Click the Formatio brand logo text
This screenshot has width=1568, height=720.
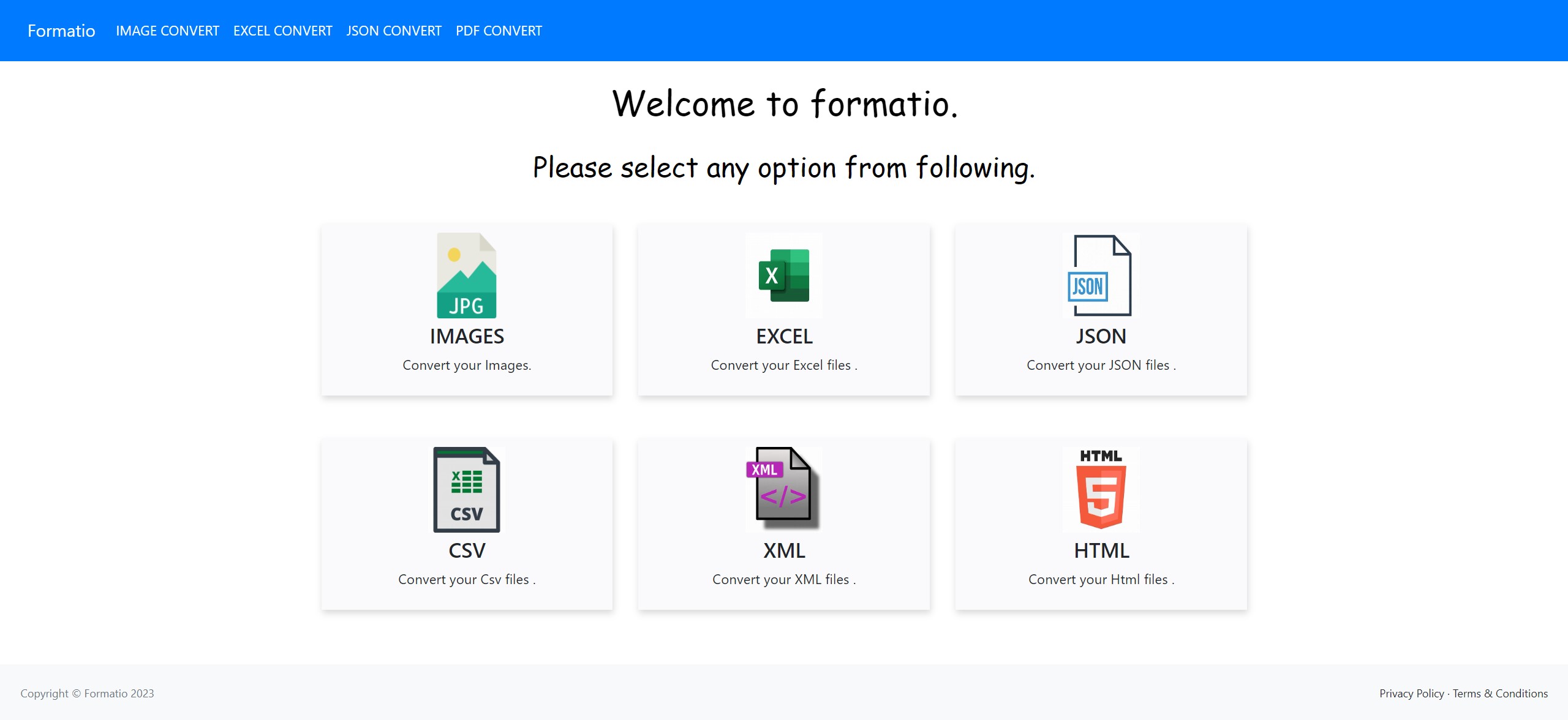coord(61,31)
